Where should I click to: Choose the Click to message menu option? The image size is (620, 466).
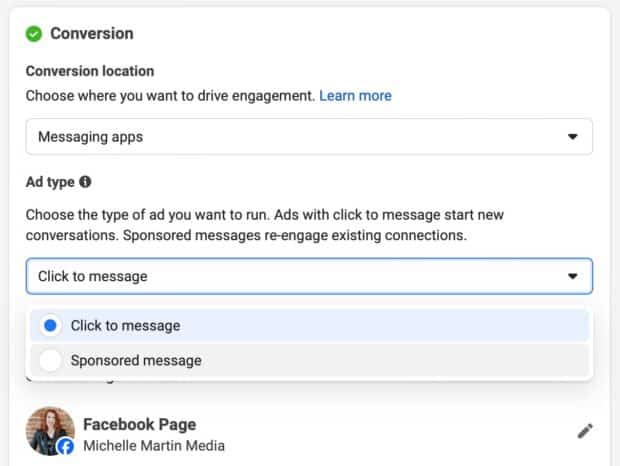pos(310,326)
